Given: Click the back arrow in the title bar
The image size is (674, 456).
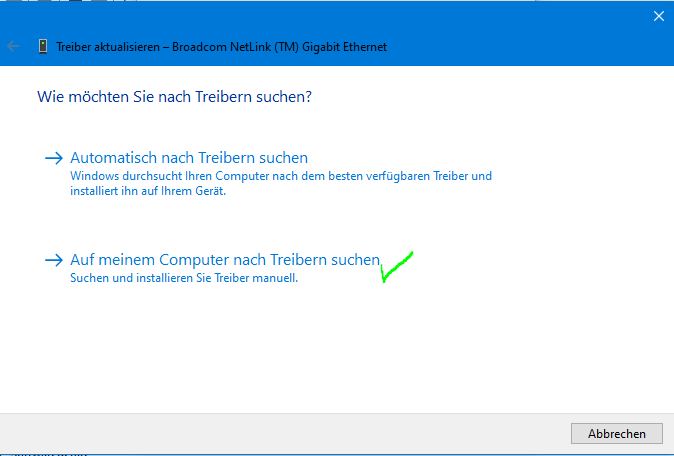Looking at the screenshot, I should pos(13,46).
